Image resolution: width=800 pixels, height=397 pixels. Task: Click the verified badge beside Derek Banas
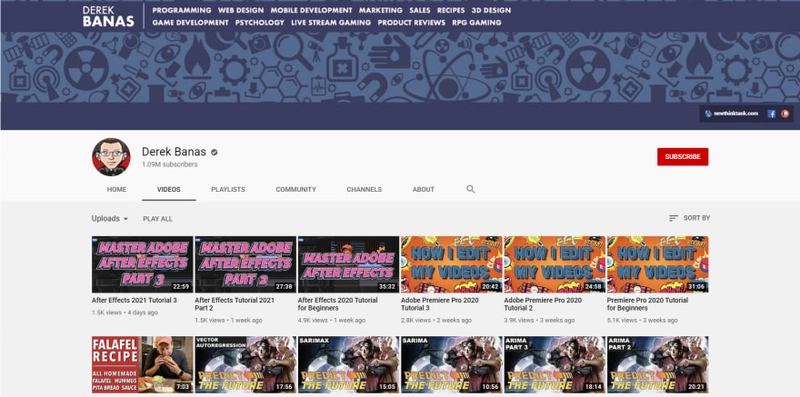214,152
